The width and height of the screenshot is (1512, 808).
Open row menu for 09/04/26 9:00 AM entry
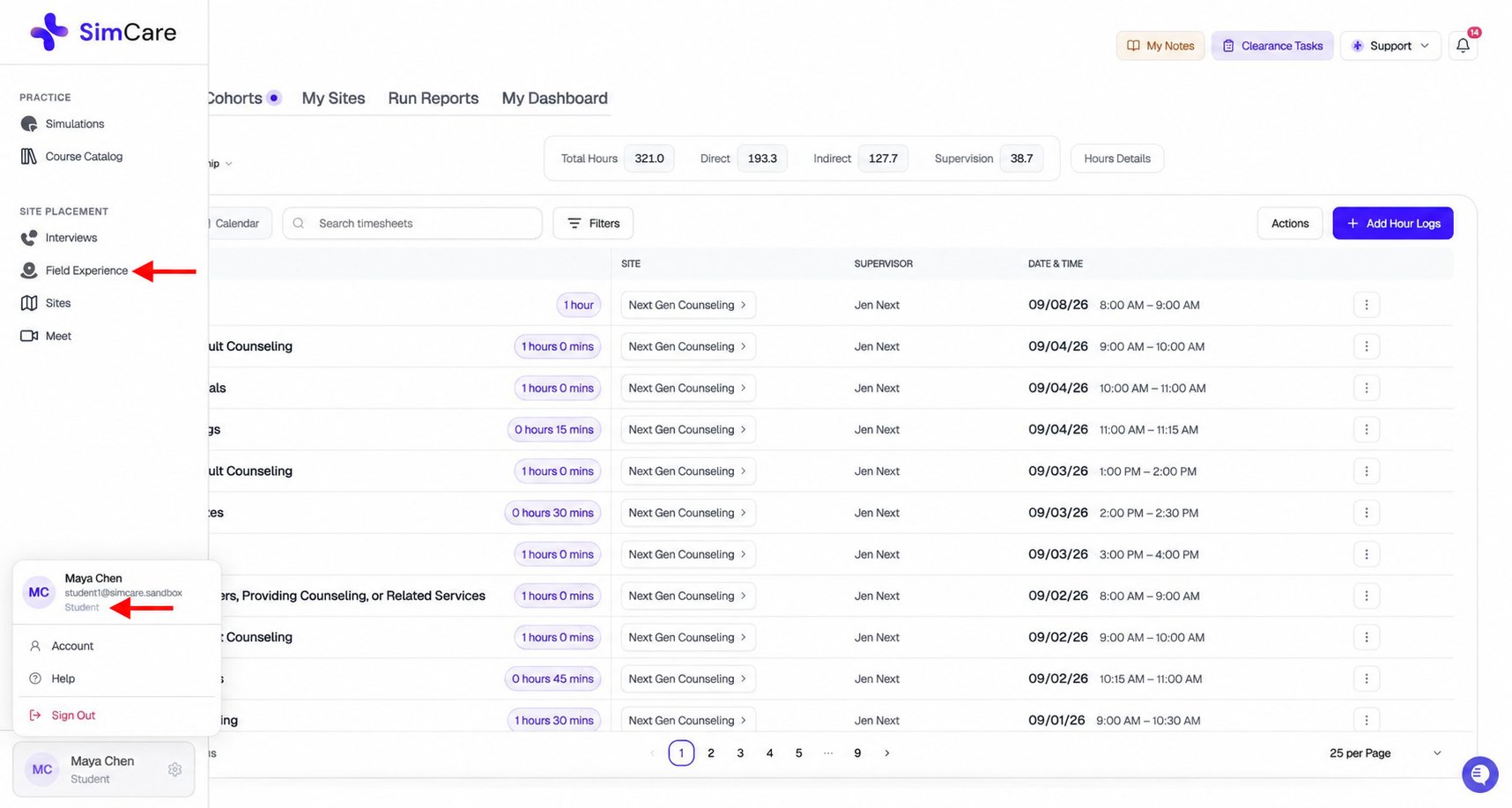click(x=1367, y=346)
